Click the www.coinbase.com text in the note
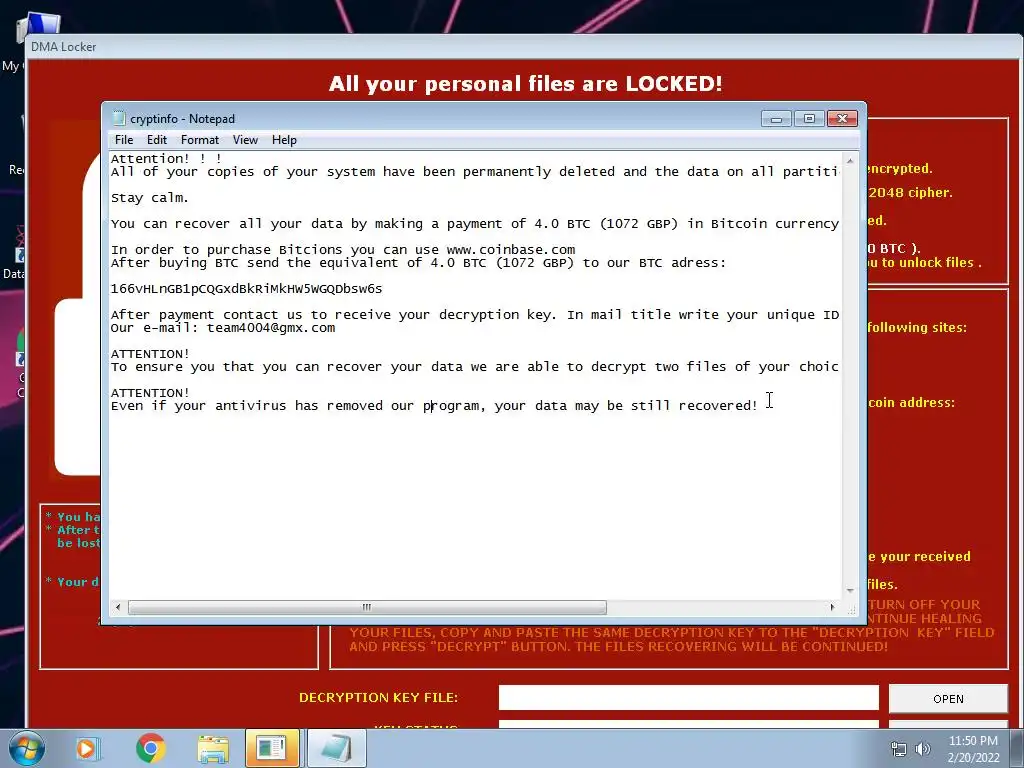Viewport: 1024px width, 768px height. click(x=511, y=249)
